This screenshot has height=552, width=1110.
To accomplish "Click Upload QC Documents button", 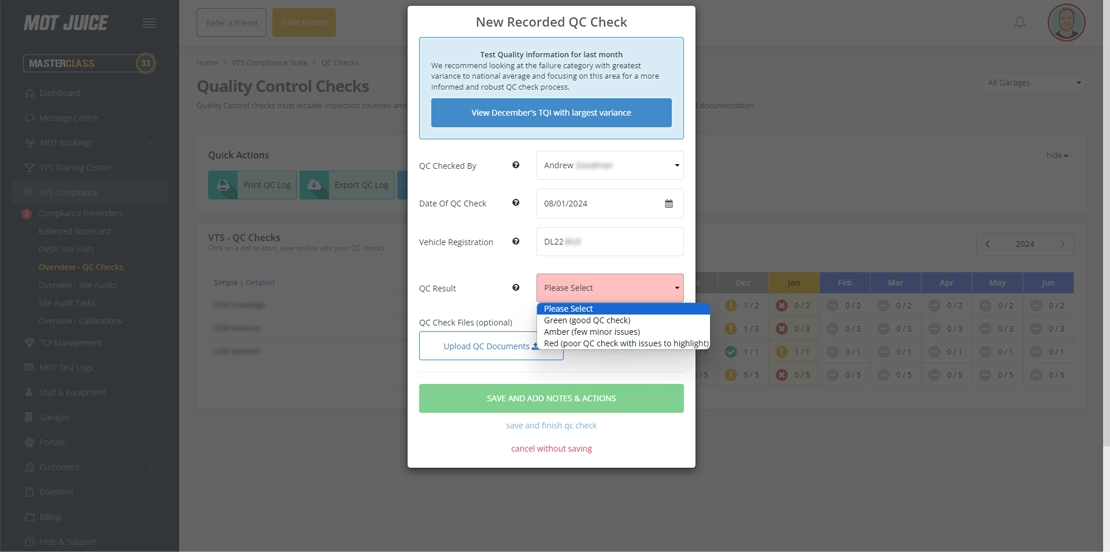I will tap(491, 346).
